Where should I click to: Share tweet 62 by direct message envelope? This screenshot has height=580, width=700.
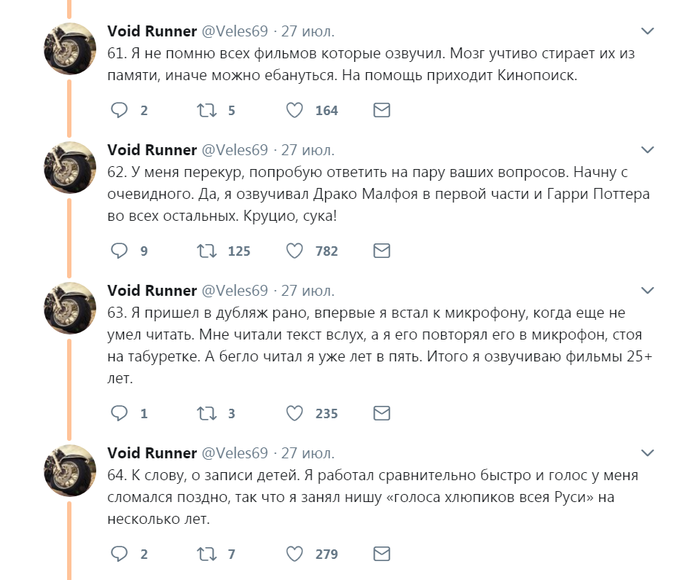(381, 250)
